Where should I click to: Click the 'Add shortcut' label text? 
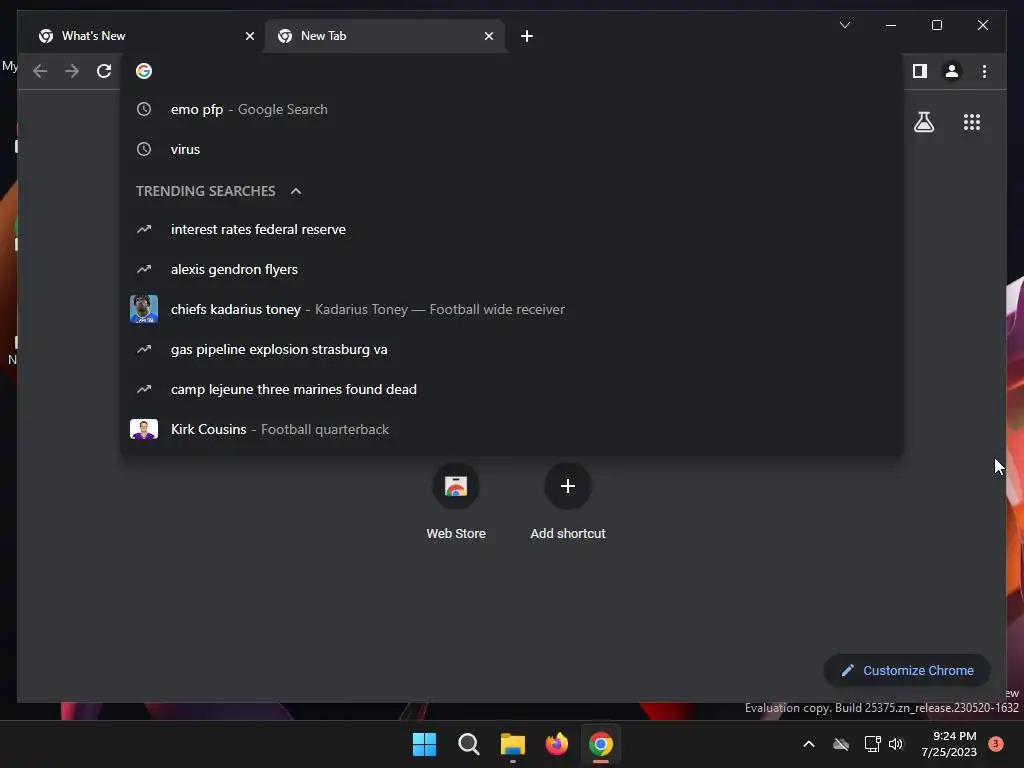click(568, 534)
